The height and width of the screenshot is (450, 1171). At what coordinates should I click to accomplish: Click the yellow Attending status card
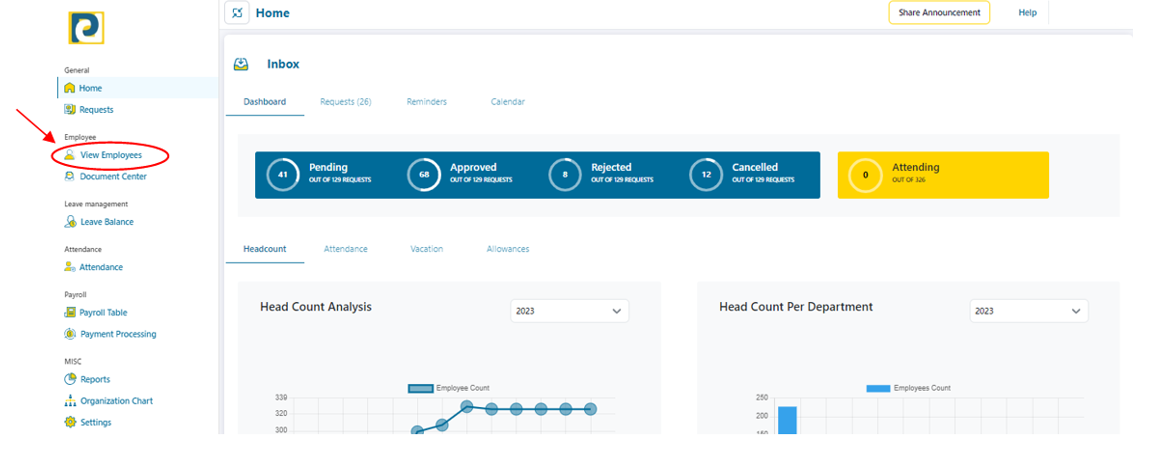tap(942, 175)
